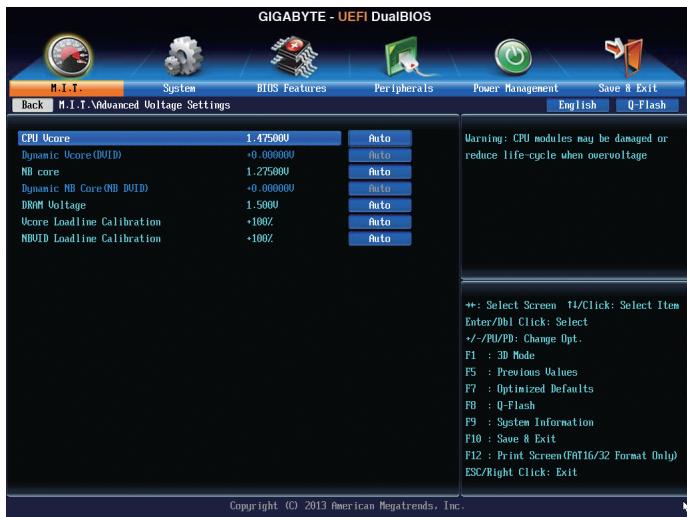This screenshot has height=517, width=687.
Task: Open the Dynamic Vcore(DVID) Auto option
Action: (380, 155)
